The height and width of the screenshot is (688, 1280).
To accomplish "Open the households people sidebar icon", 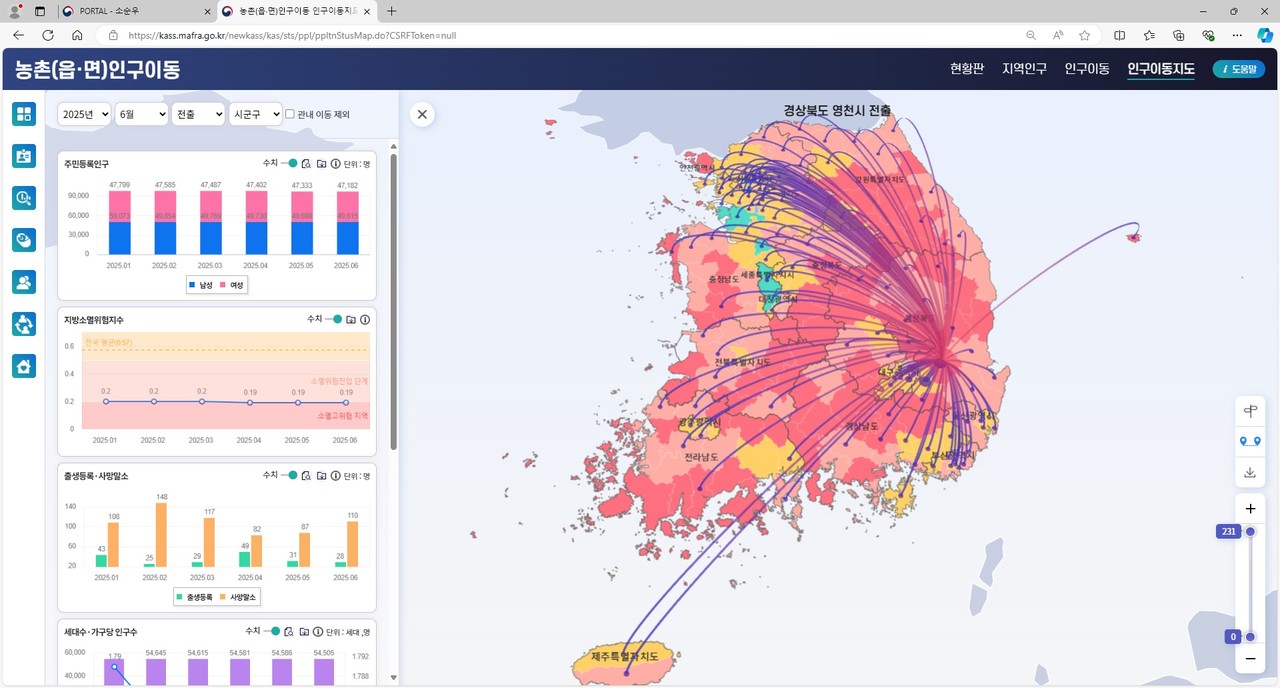I will pyautogui.click(x=24, y=282).
